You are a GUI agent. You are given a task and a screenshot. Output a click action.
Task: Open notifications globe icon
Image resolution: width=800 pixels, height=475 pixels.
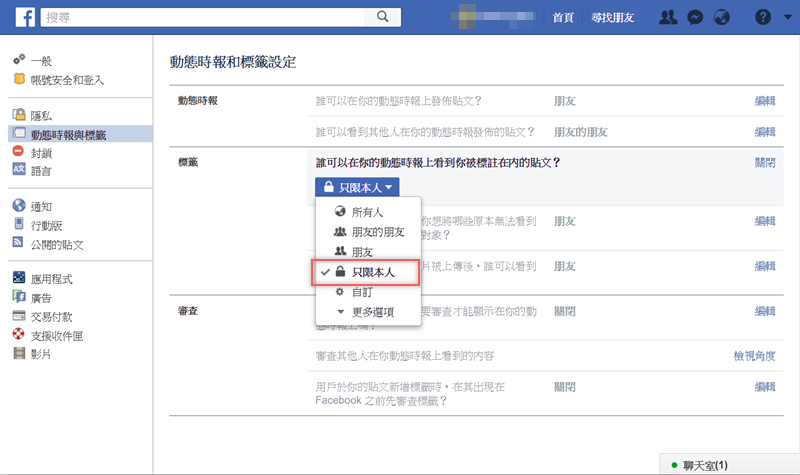click(721, 17)
